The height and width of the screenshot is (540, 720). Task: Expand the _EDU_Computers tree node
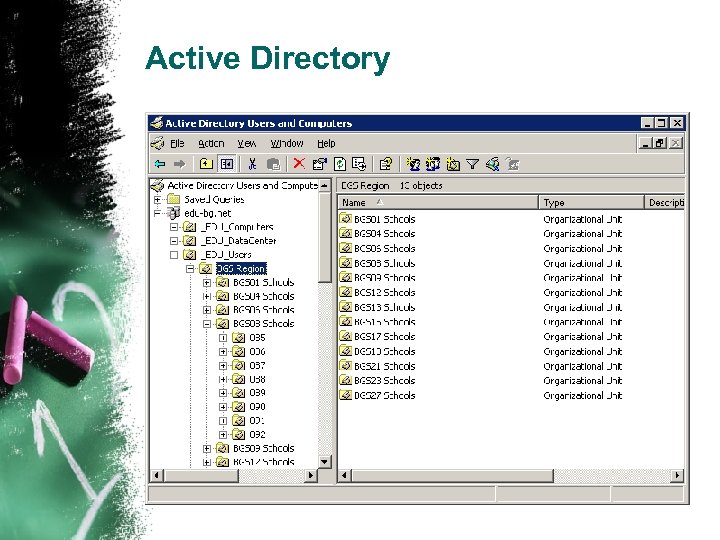(174, 227)
